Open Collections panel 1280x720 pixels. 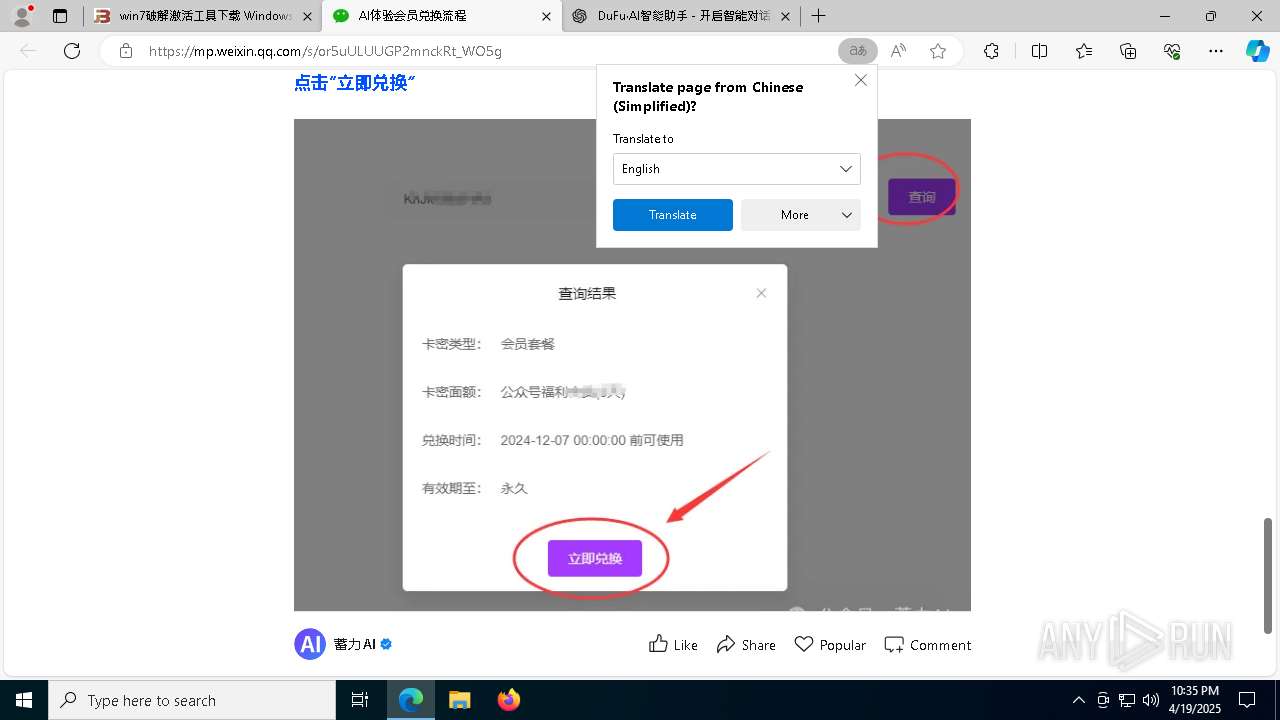pos(1128,51)
